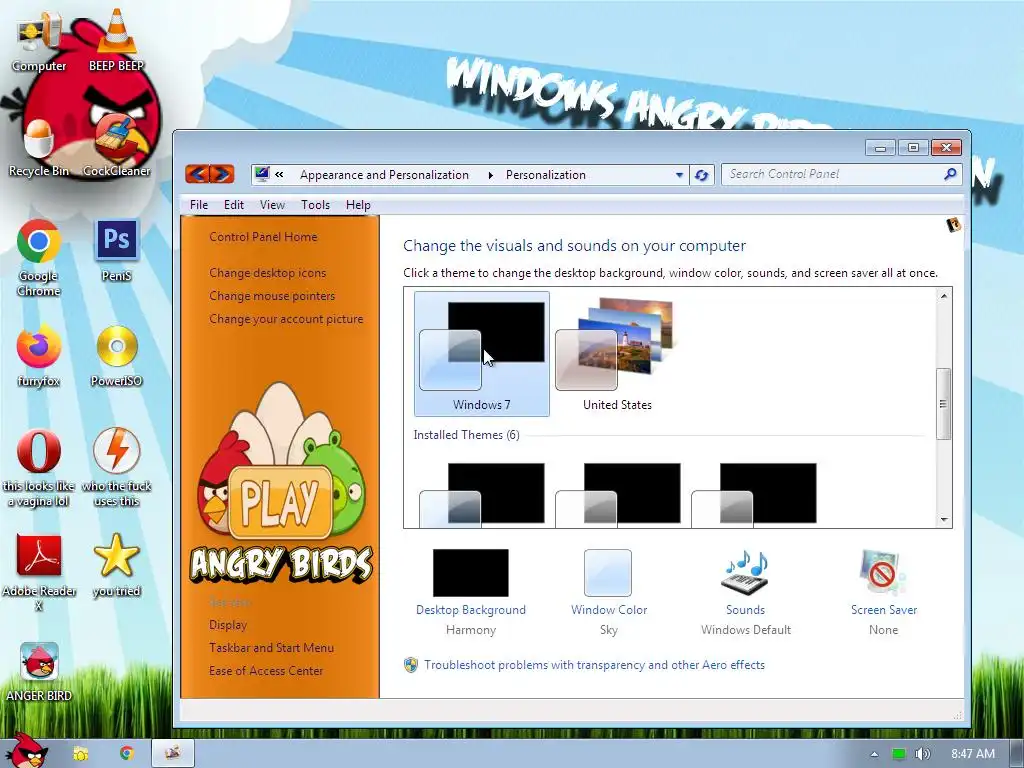Open Change mouse pointers link
This screenshot has width=1024, height=768.
[272, 296]
